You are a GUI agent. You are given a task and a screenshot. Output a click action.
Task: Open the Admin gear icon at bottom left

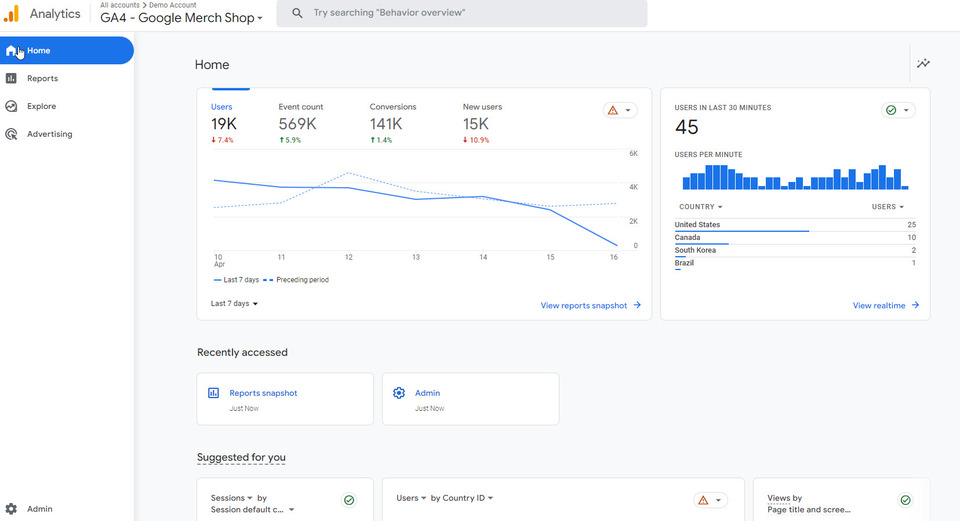[x=12, y=509]
